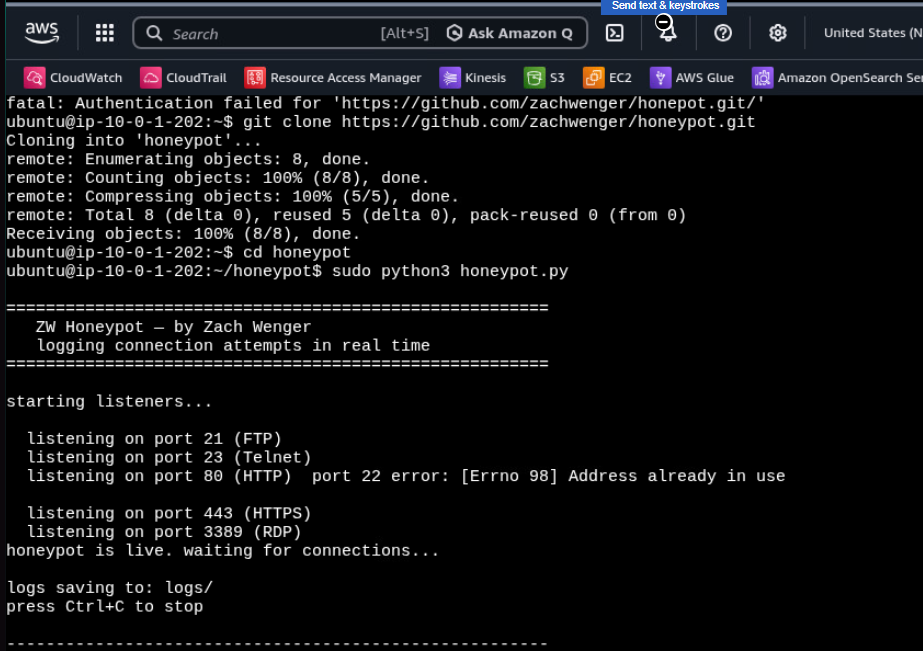
Task: Open the AWS Glue shortcut icon
Action: 660,78
